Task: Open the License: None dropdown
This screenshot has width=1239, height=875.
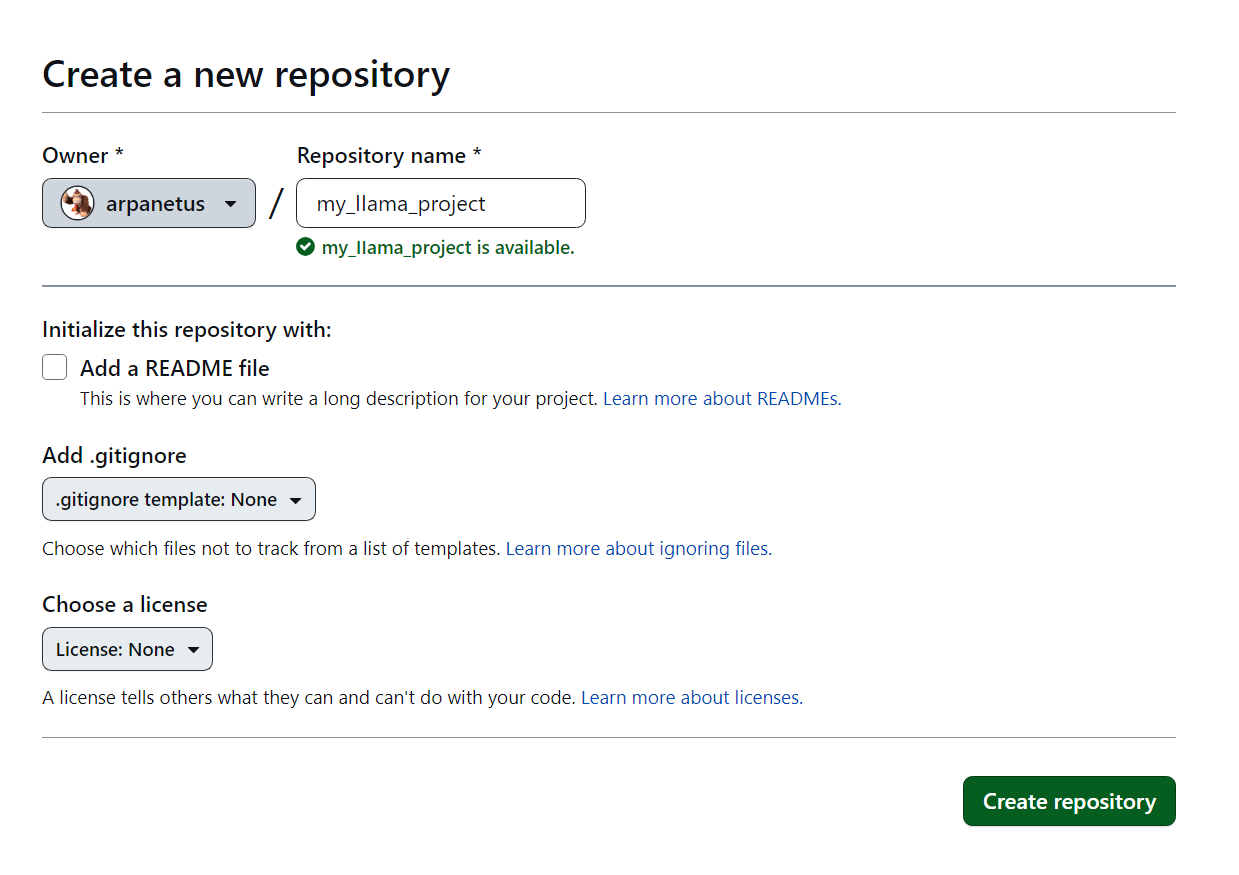Action: point(127,649)
